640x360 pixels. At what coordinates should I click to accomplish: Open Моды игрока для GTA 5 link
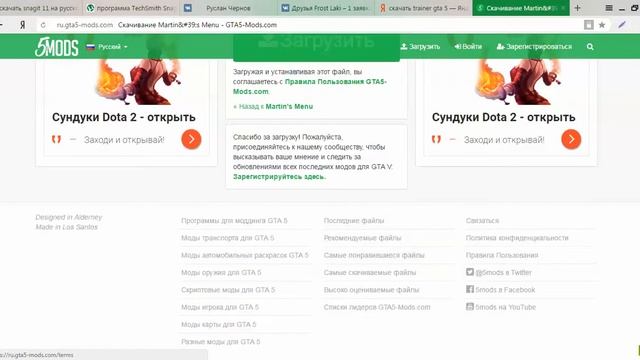[220, 307]
